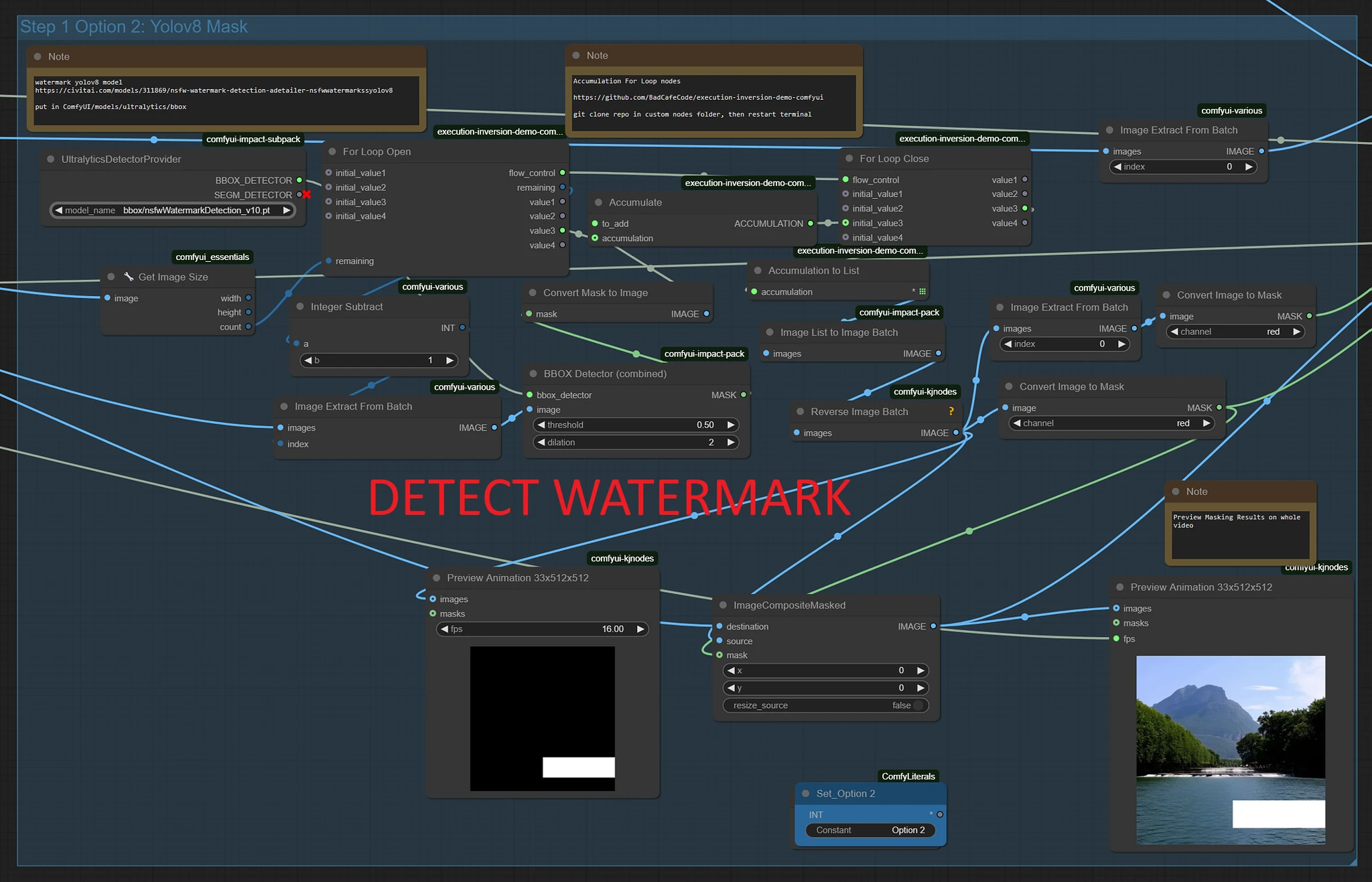Click the red X on SEGM_DETECTOR output
The height and width of the screenshot is (882, 1372).
click(307, 195)
